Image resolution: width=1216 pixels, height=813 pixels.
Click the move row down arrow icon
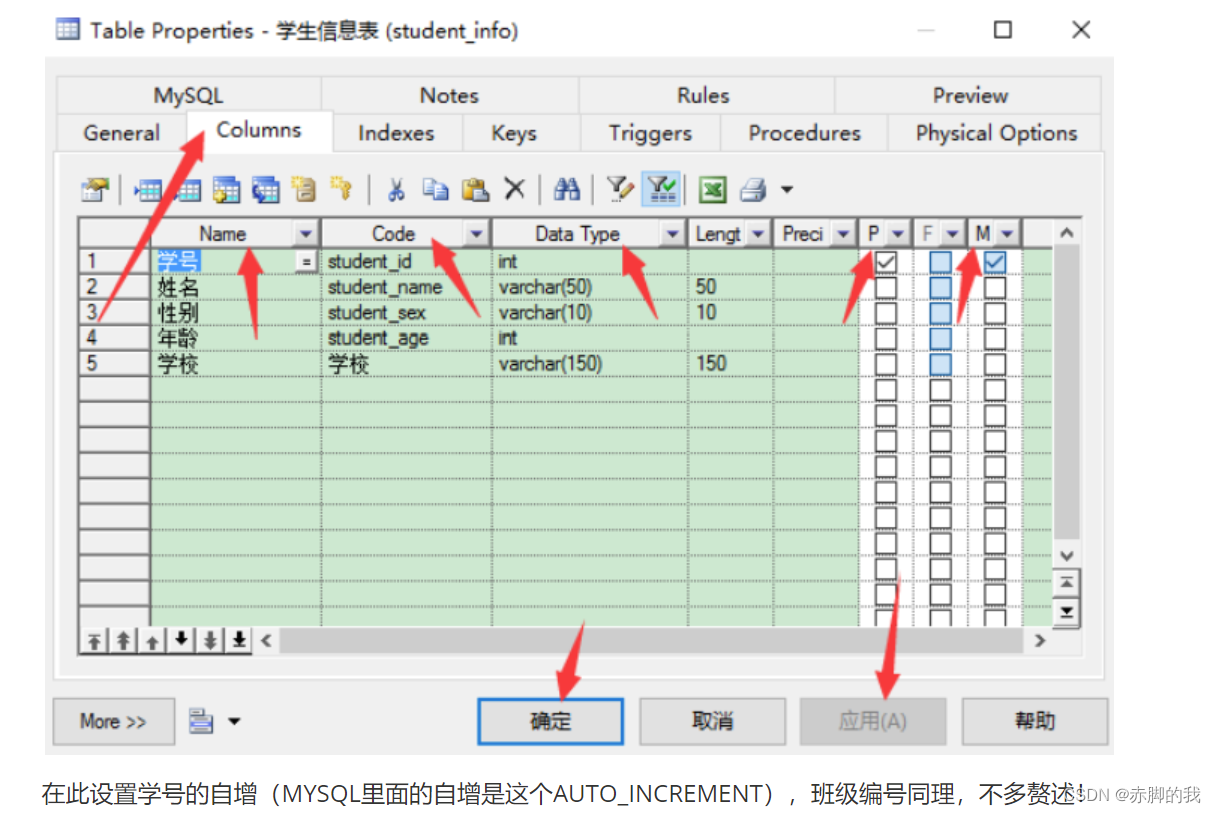(181, 640)
